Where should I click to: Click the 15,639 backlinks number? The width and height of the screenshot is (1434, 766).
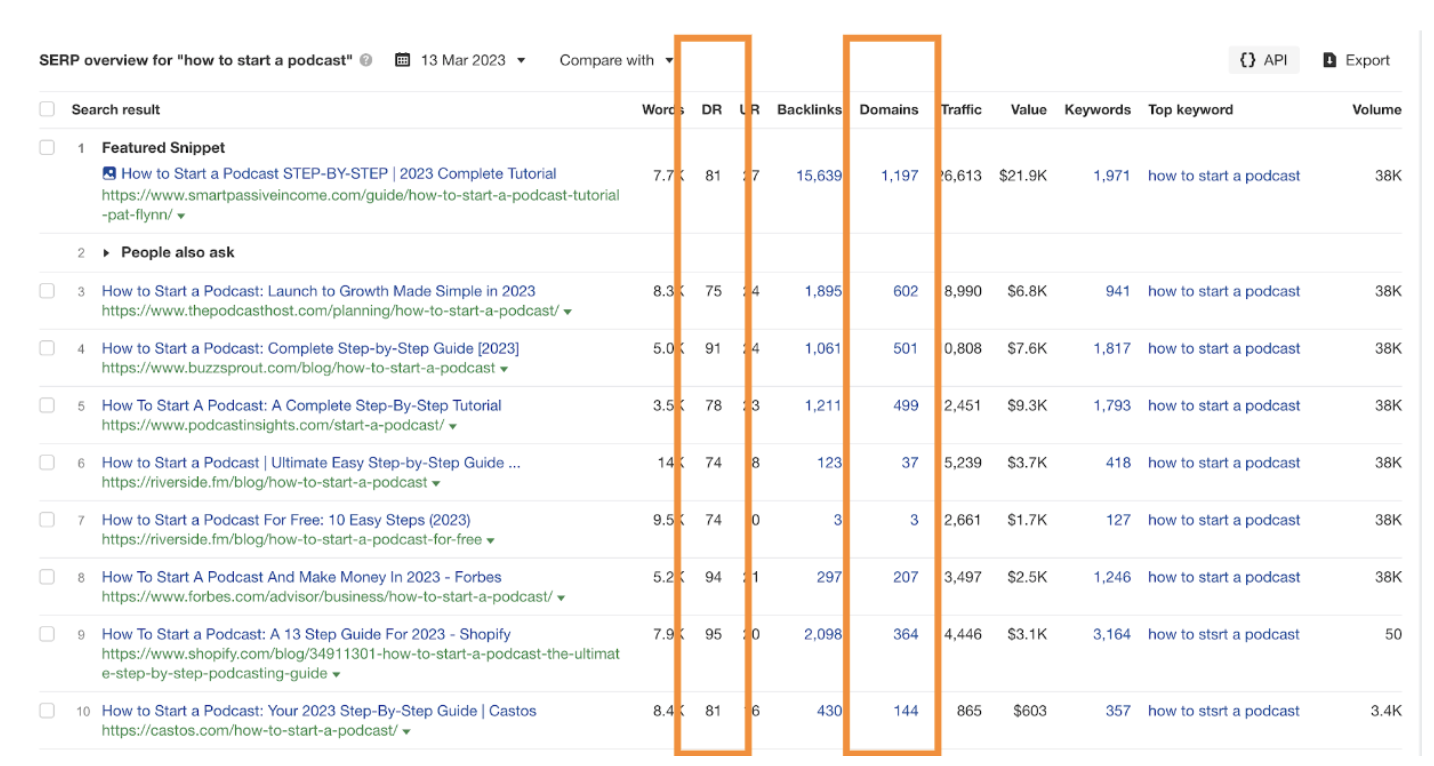point(819,175)
